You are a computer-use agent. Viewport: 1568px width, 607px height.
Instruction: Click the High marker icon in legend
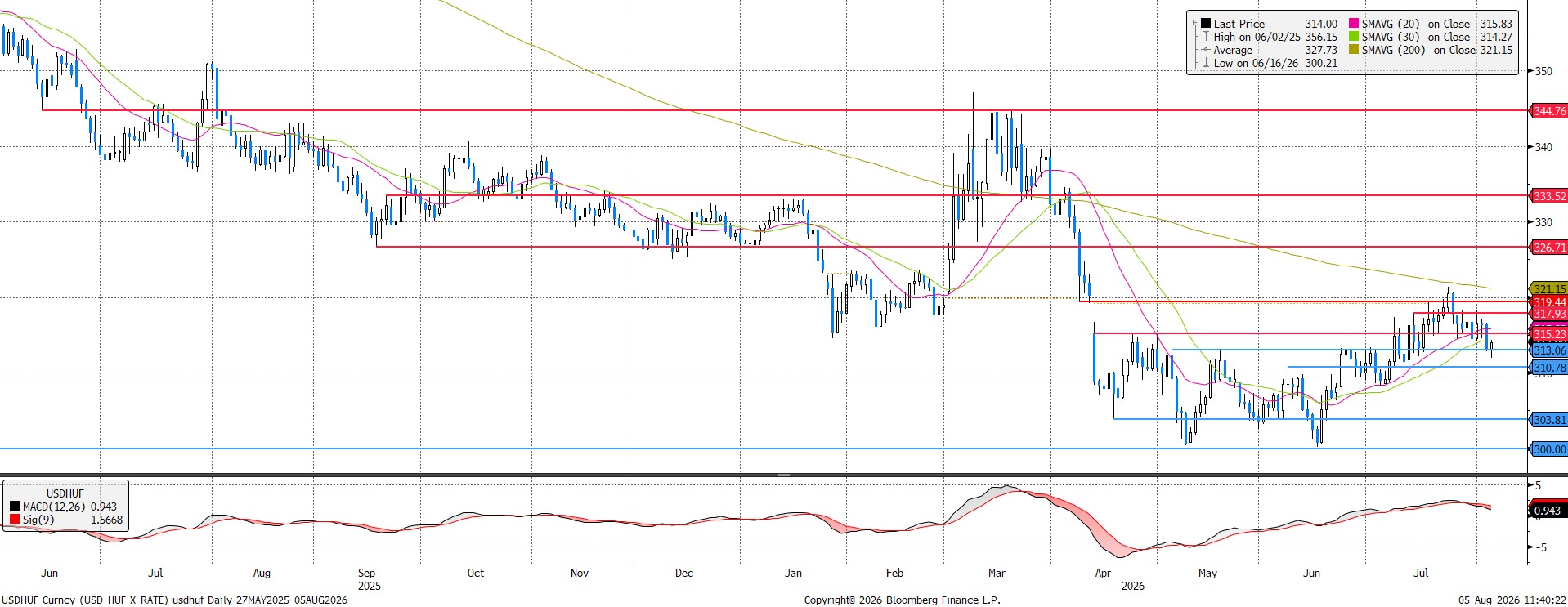click(1206, 36)
